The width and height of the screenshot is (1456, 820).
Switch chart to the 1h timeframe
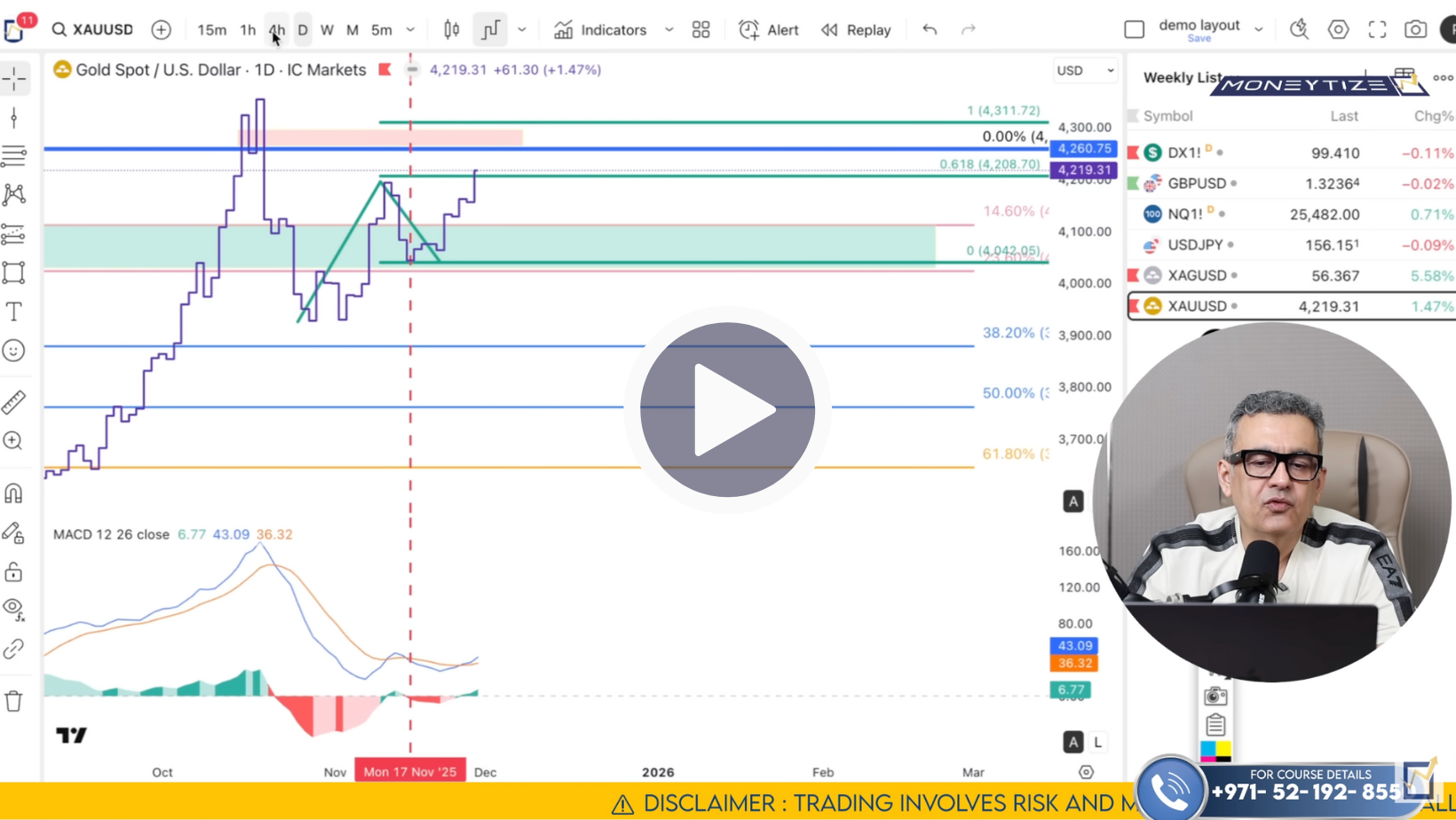248,29
